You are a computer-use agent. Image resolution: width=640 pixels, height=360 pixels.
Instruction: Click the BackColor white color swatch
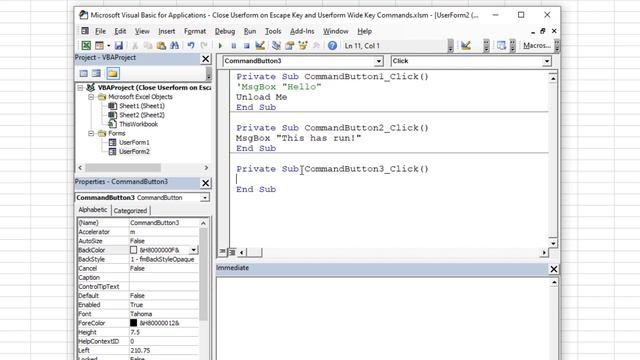pyautogui.click(x=133, y=250)
